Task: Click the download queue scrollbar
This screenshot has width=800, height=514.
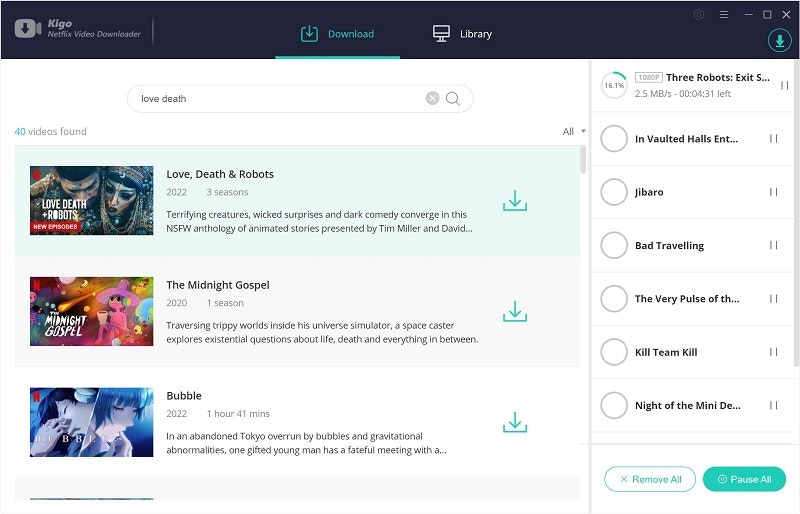Action: tap(797, 214)
